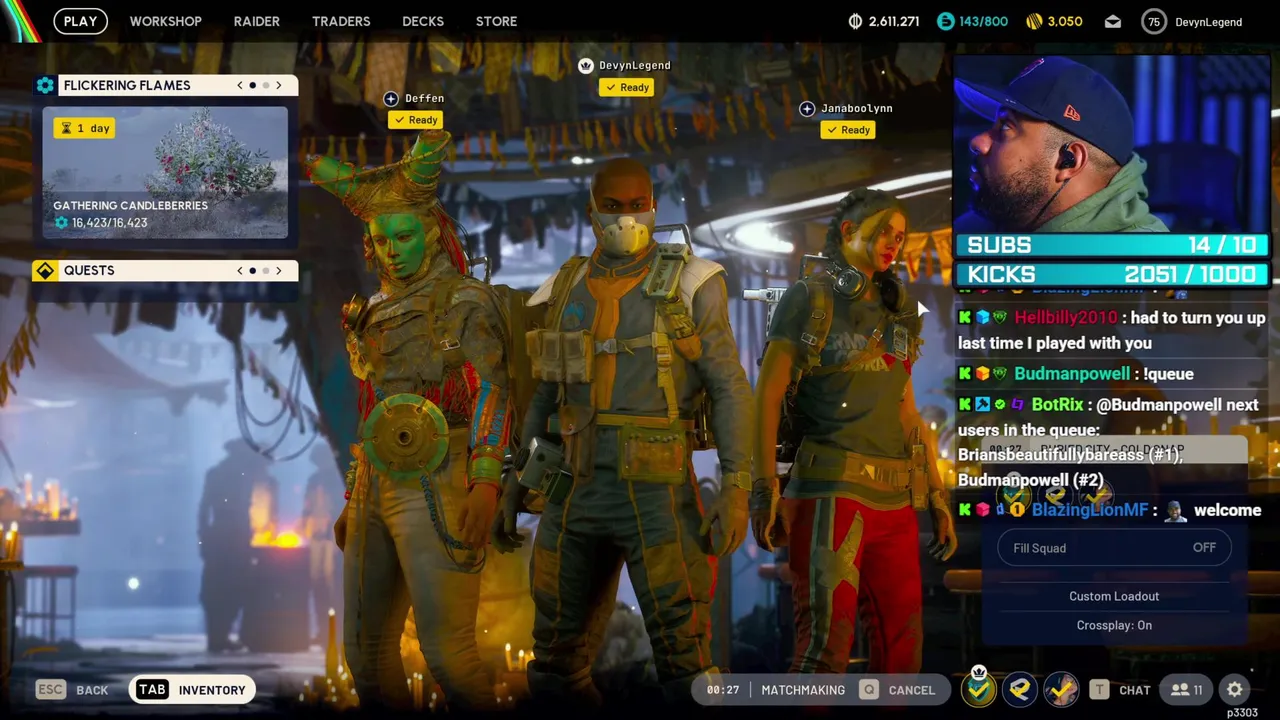This screenshot has height=720, width=1280.
Task: Click Hellbilly2010 username in the stream chat
Action: 1066,318
